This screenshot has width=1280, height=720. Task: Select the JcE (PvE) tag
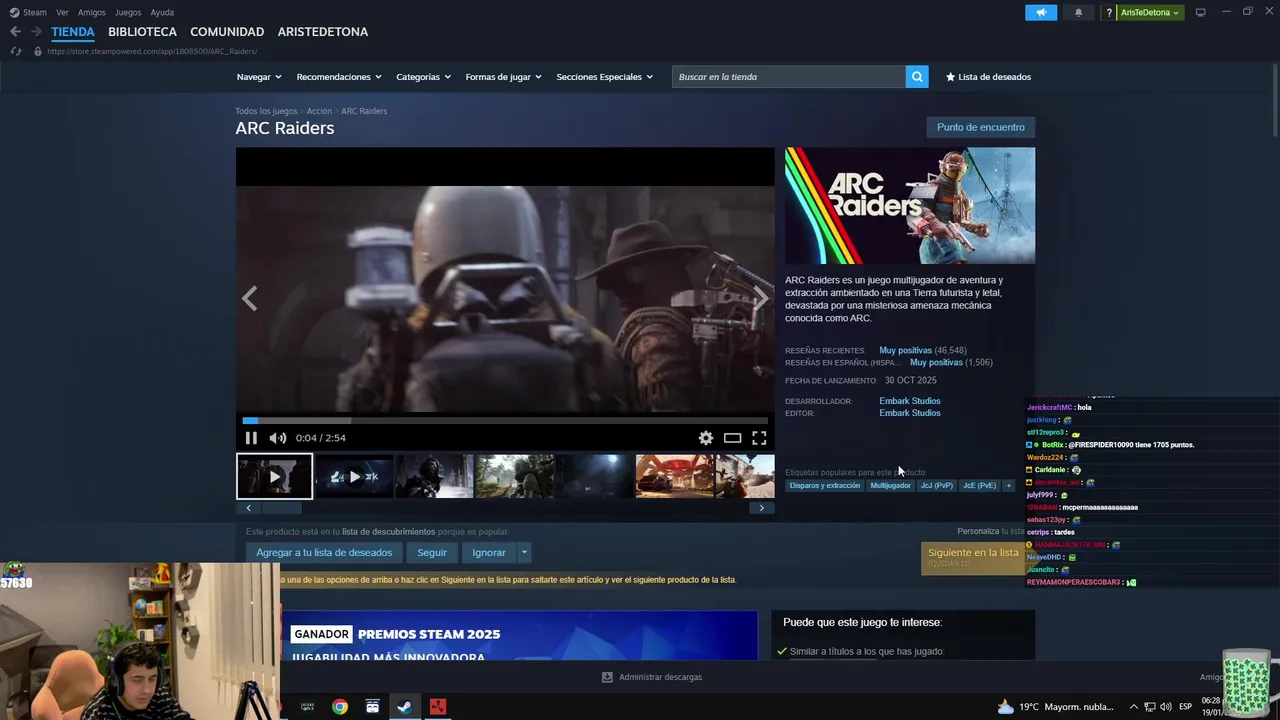click(x=979, y=486)
